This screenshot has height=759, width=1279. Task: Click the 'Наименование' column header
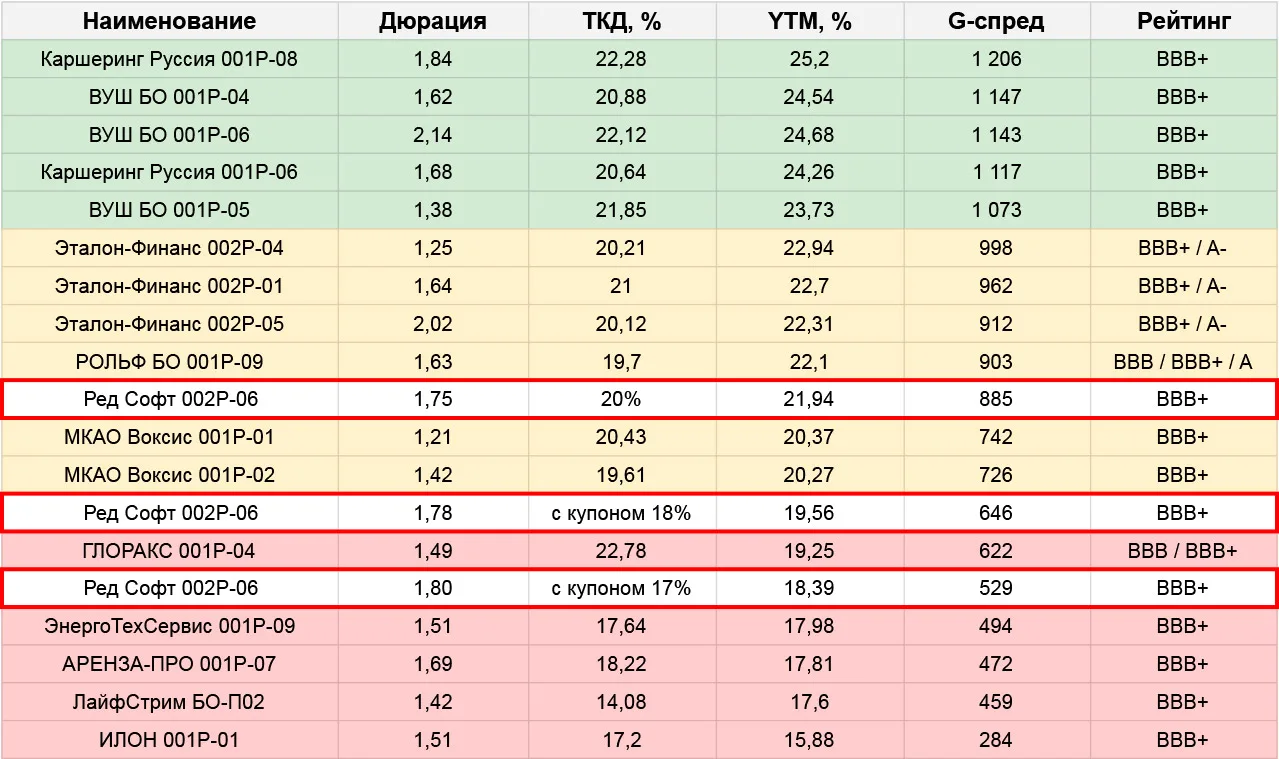(169, 21)
